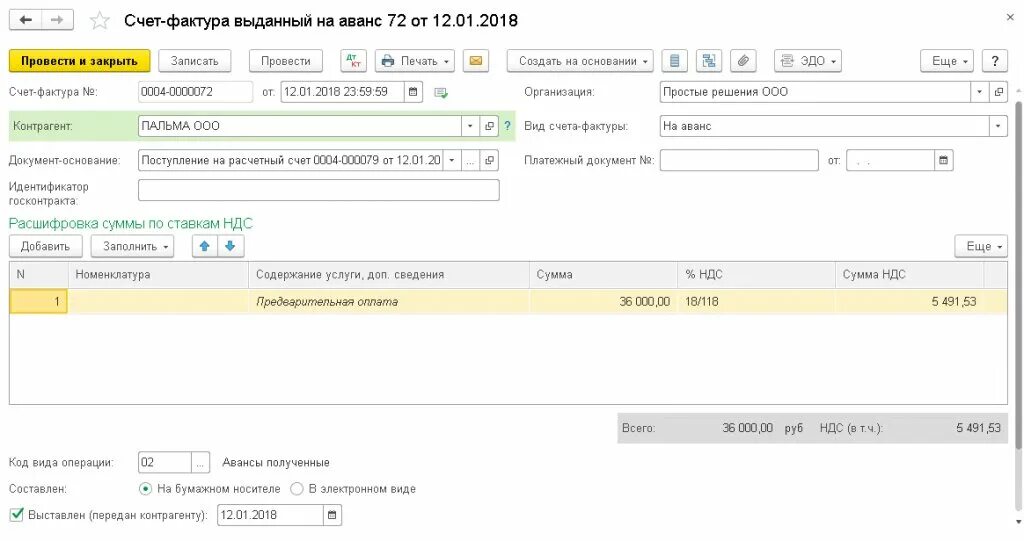Viewport: 1024px width, 541px height.
Task: Click Авансы полученные label text
Action: pyautogui.click(x=276, y=463)
